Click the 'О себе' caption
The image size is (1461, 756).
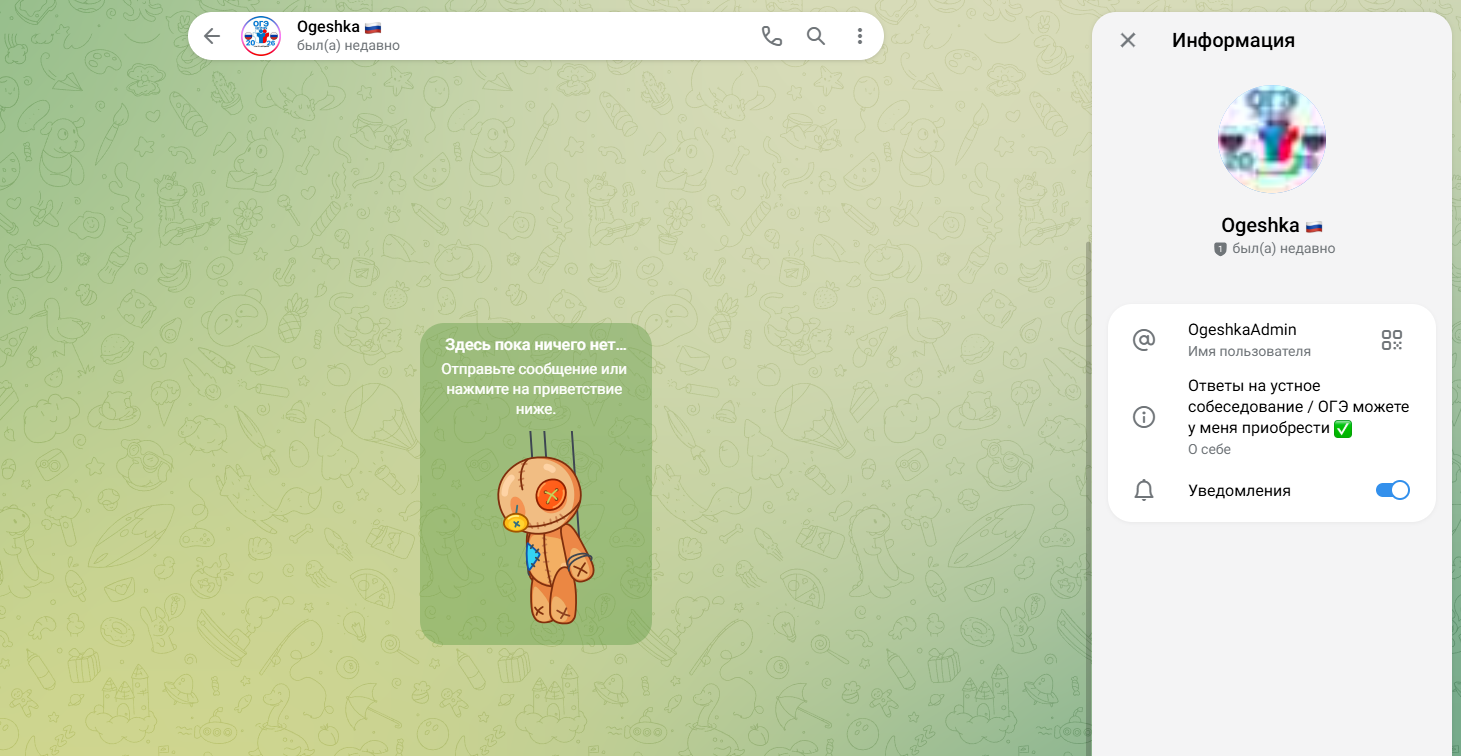[x=1209, y=450]
